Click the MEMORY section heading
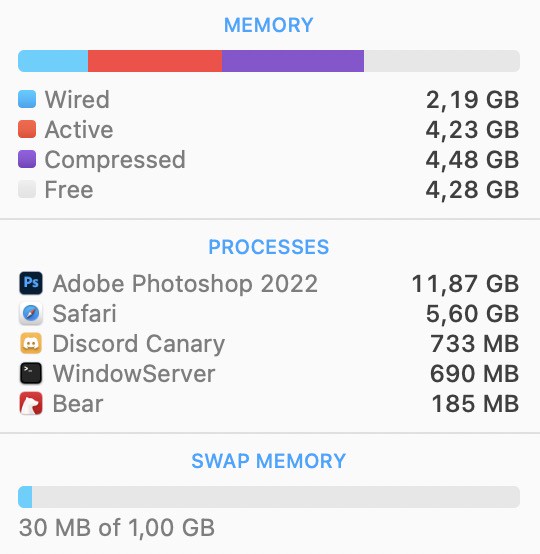 click(269, 25)
